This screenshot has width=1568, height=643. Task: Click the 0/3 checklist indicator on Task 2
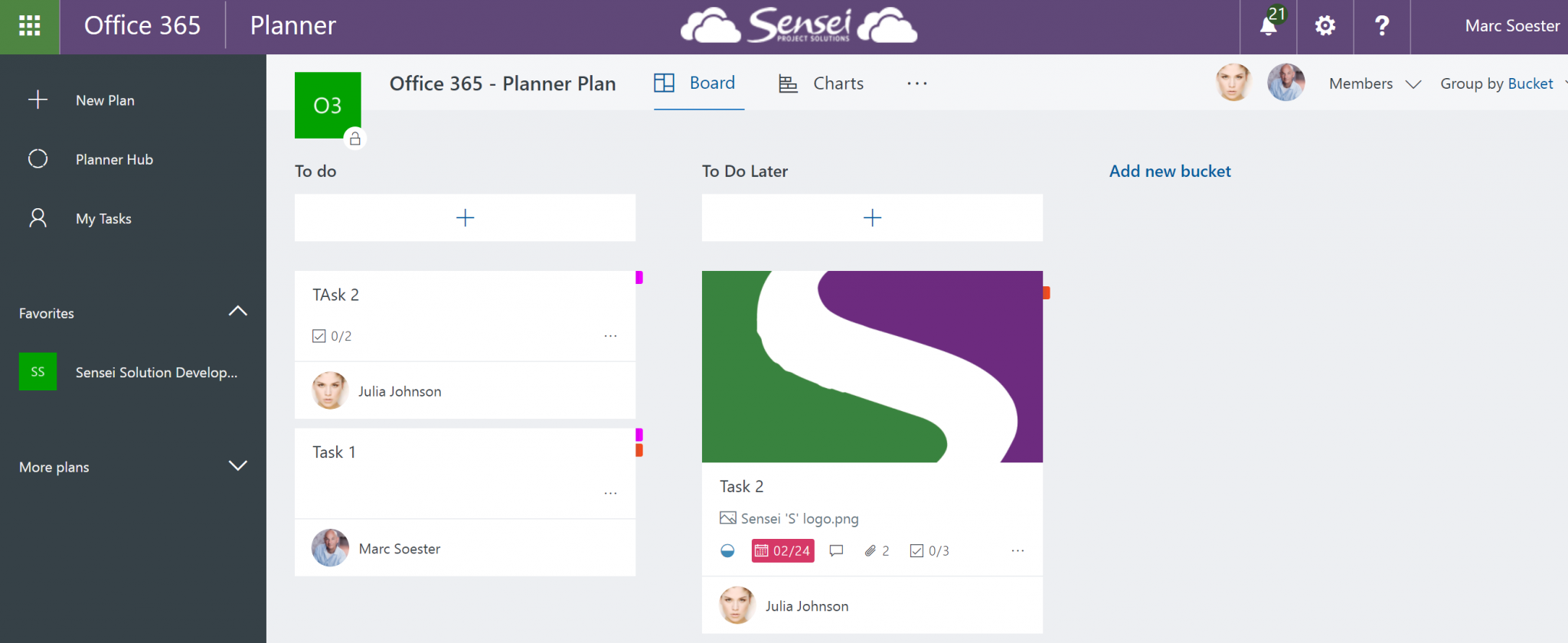pyautogui.click(x=929, y=550)
